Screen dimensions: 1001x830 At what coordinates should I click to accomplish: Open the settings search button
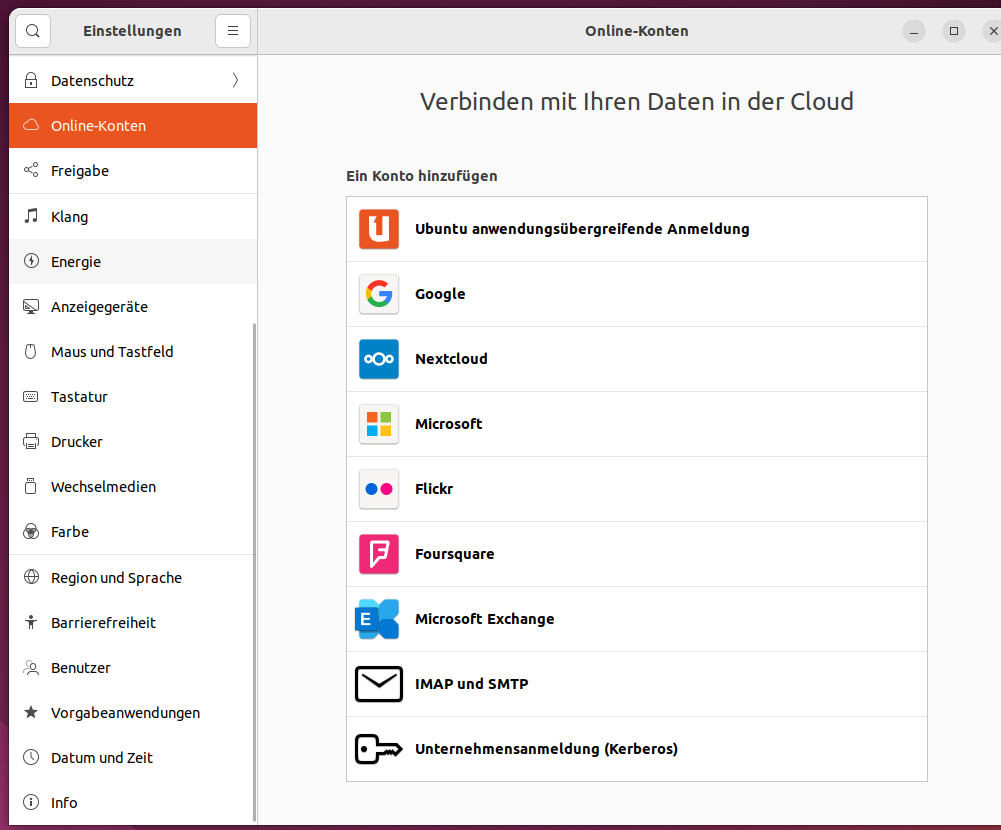pyautogui.click(x=33, y=31)
